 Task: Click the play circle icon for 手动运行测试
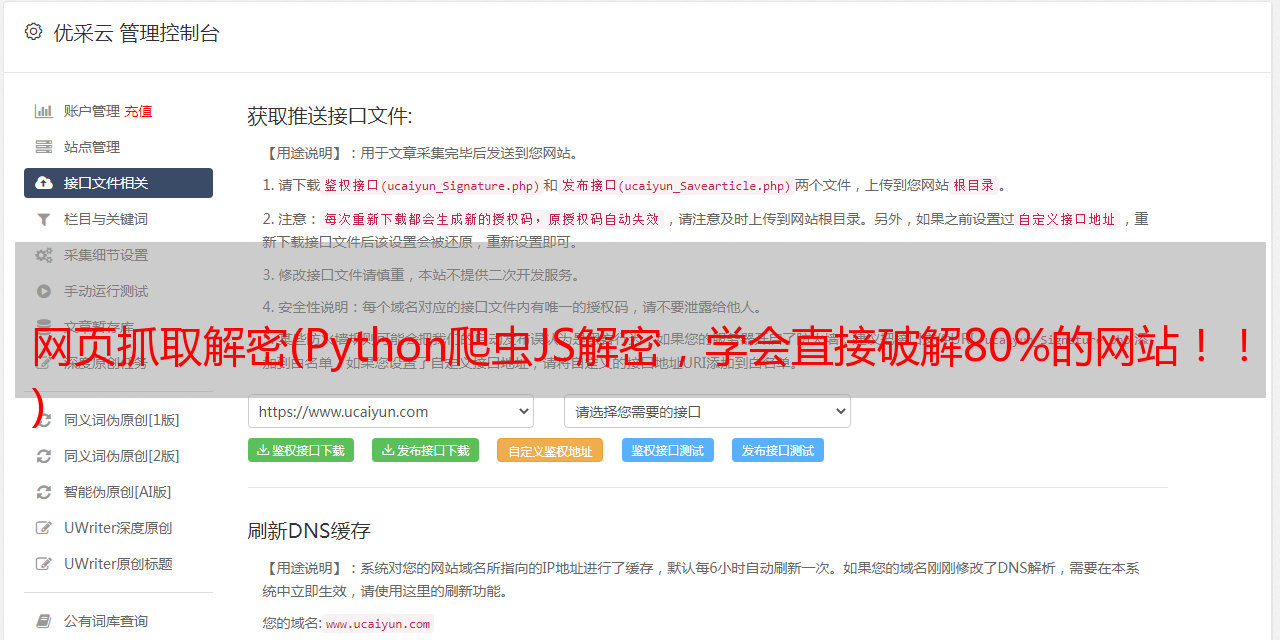(44, 291)
